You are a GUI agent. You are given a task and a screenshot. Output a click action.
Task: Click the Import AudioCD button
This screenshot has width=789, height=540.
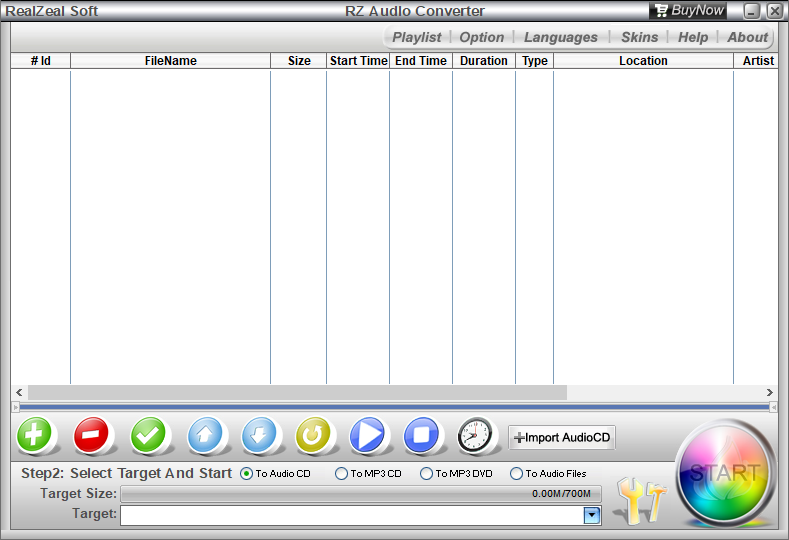562,438
